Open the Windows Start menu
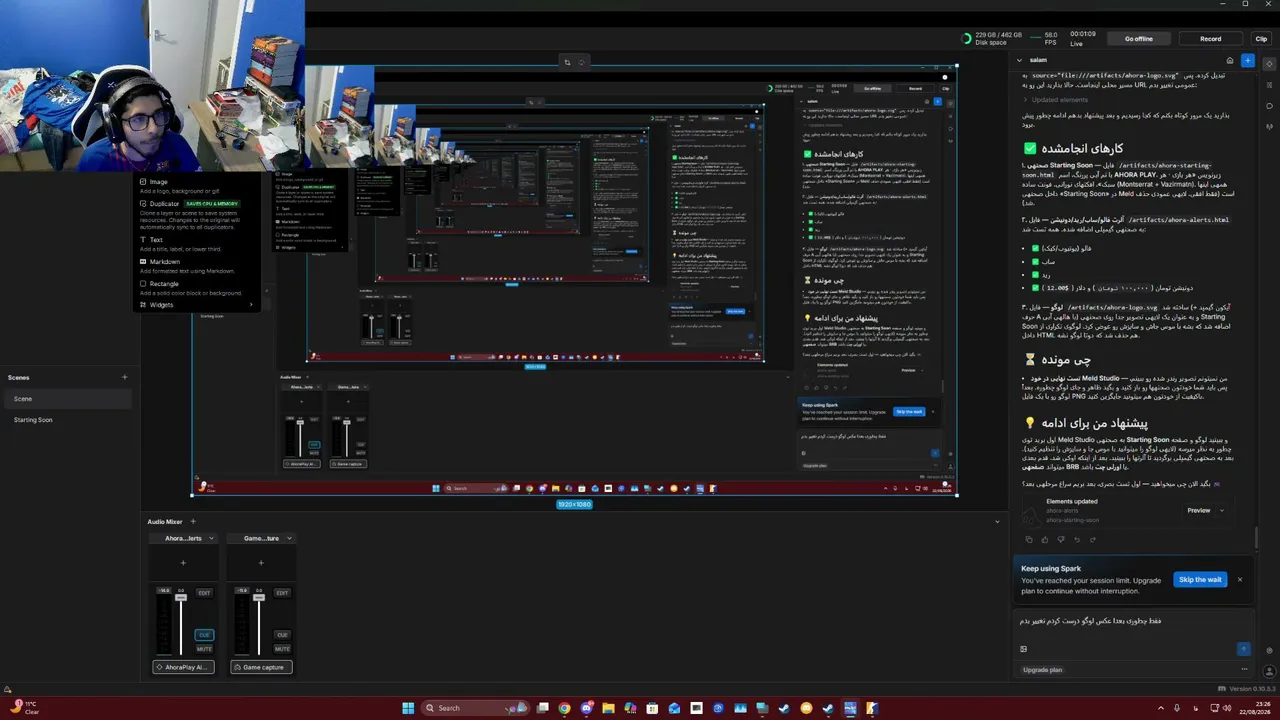This screenshot has width=1280, height=720. [408, 708]
